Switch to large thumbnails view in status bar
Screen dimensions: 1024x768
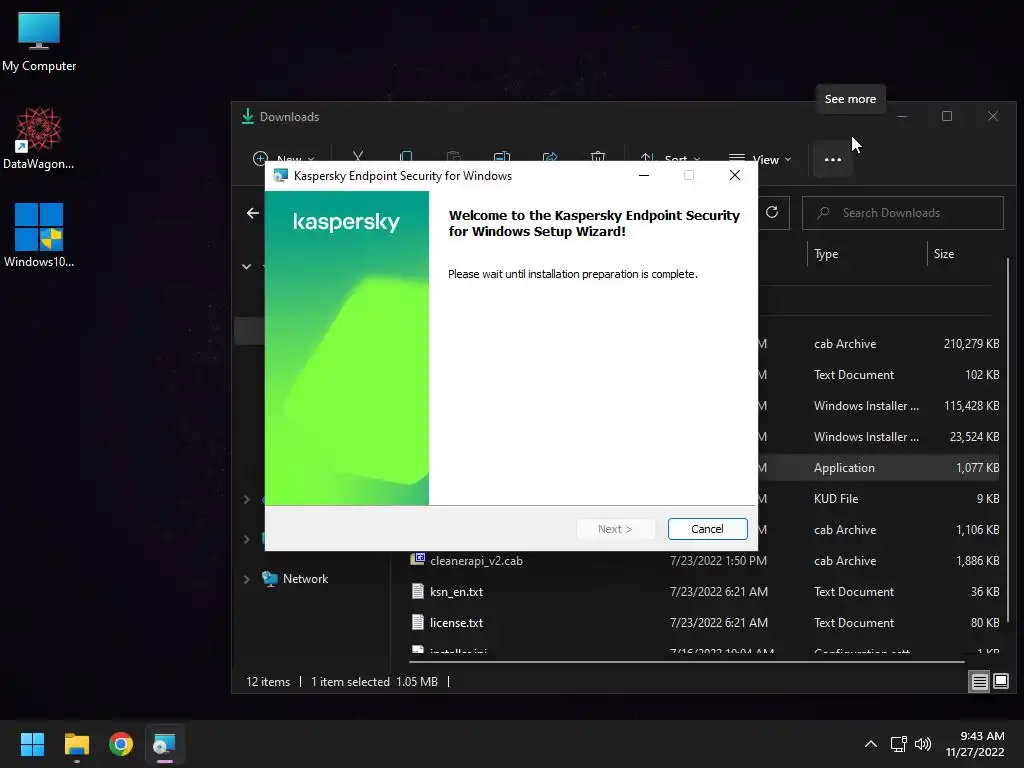pos(1001,682)
